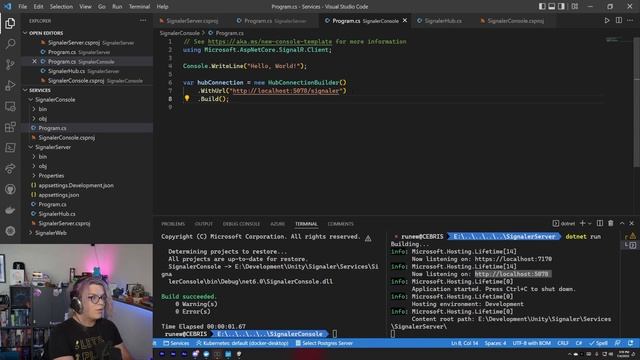Change indentation via Spaces: 4
Image resolution: width=640 pixels, height=360 pixels.
pos(495,343)
